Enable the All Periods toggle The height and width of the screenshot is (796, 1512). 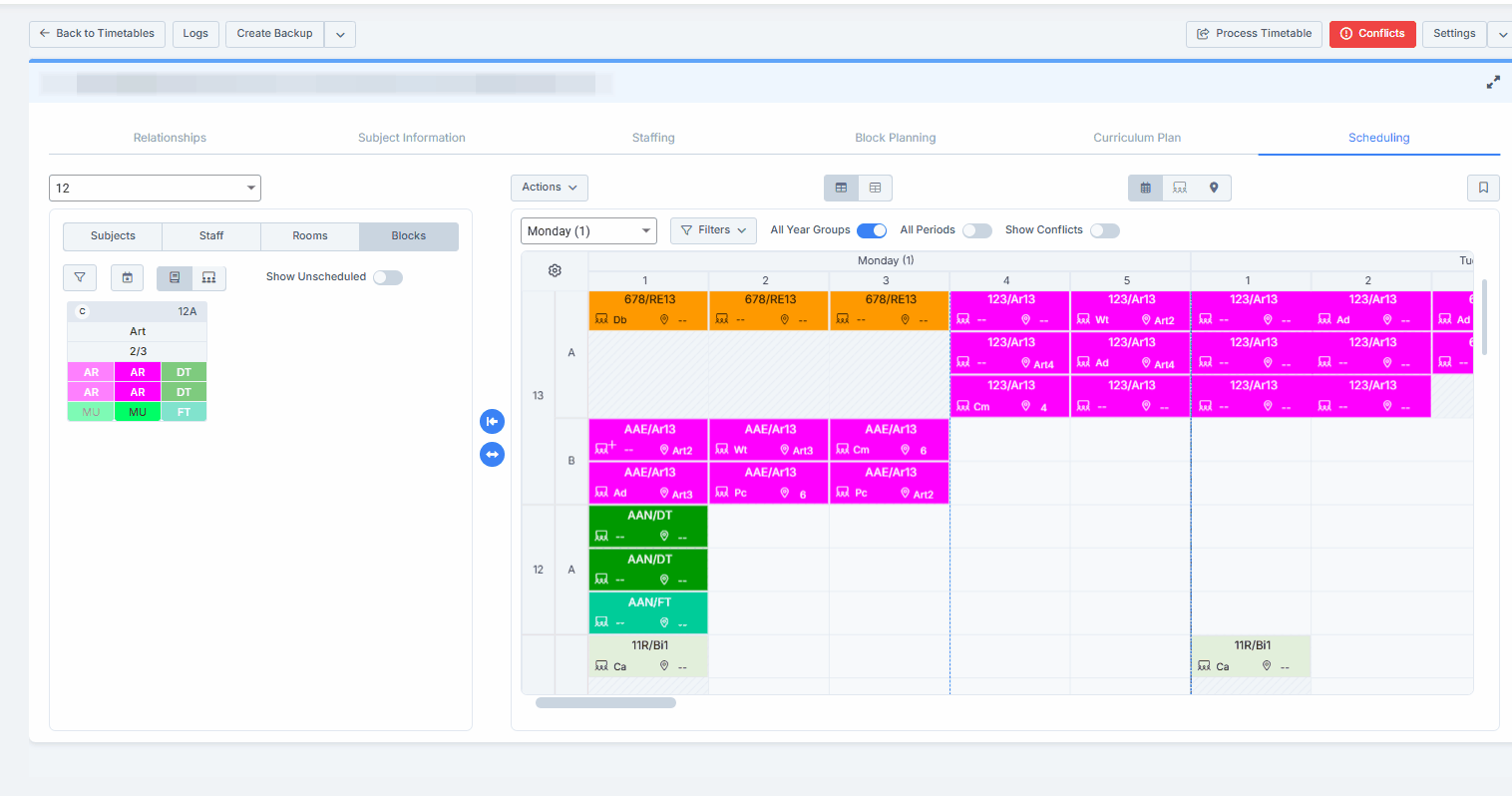(x=976, y=230)
